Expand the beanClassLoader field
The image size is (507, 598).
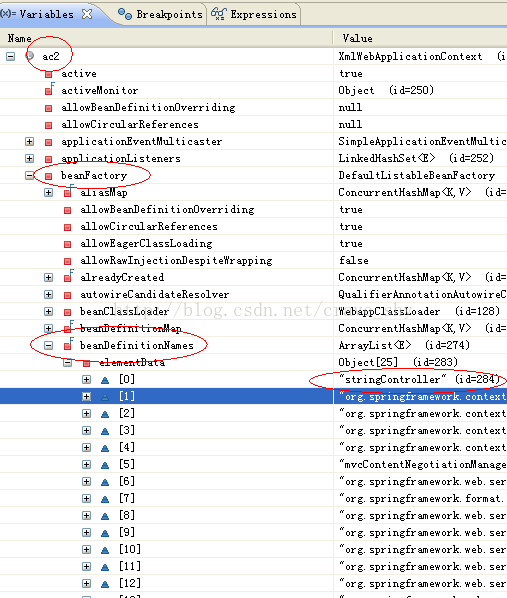pos(48,312)
